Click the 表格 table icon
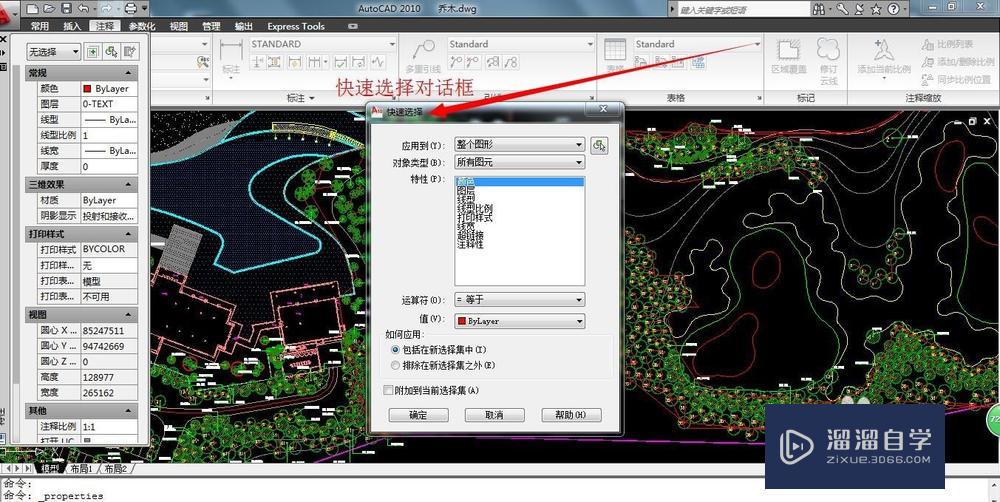1000x502 pixels. pyautogui.click(x=615, y=50)
